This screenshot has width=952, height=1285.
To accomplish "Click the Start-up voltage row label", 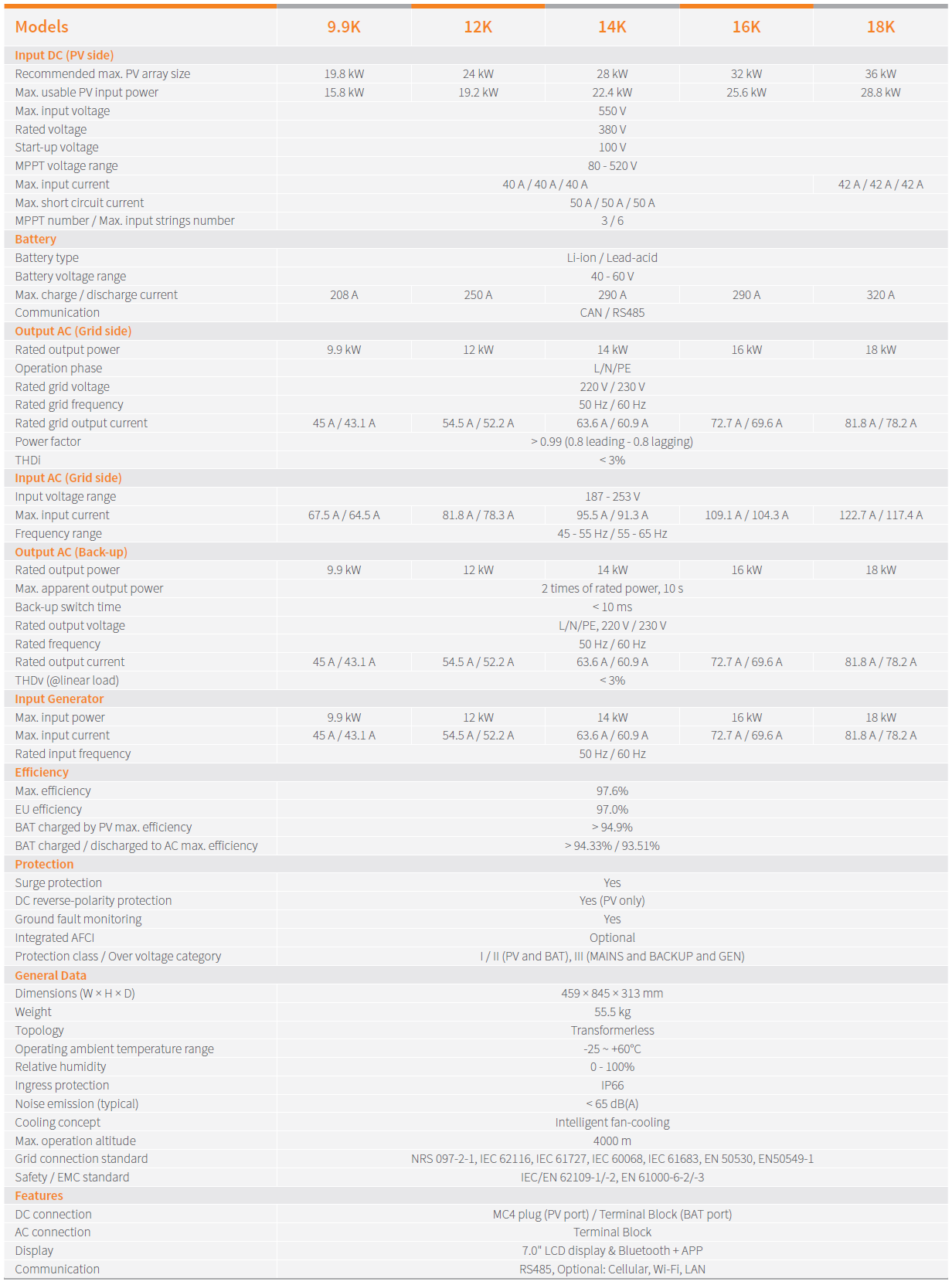I will tap(57, 148).
